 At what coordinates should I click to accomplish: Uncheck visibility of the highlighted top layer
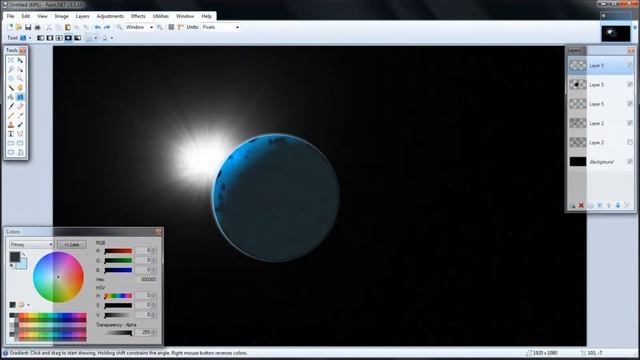[630, 65]
